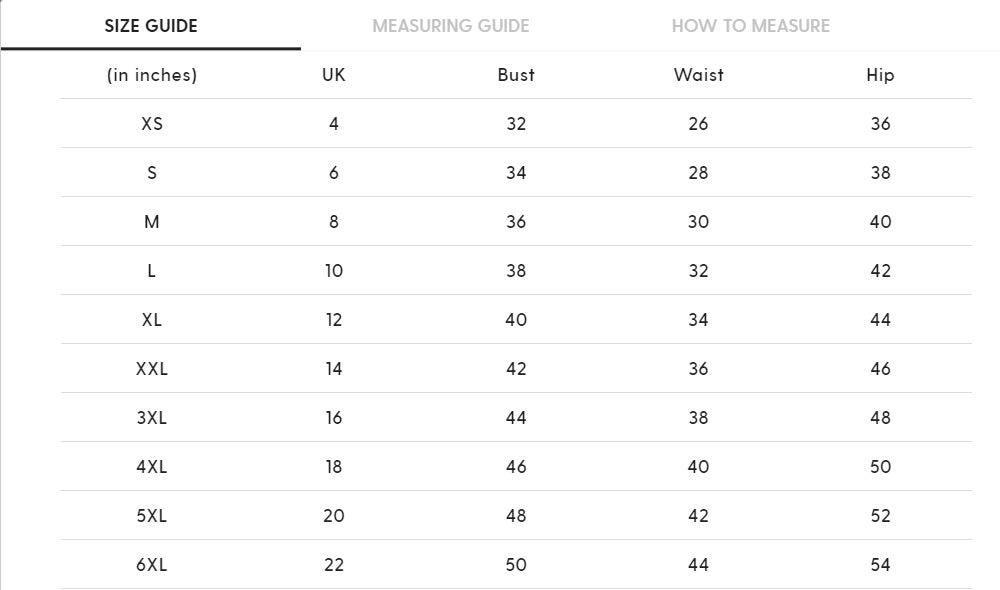Switch to the Size Guide tab

pyautogui.click(x=151, y=26)
